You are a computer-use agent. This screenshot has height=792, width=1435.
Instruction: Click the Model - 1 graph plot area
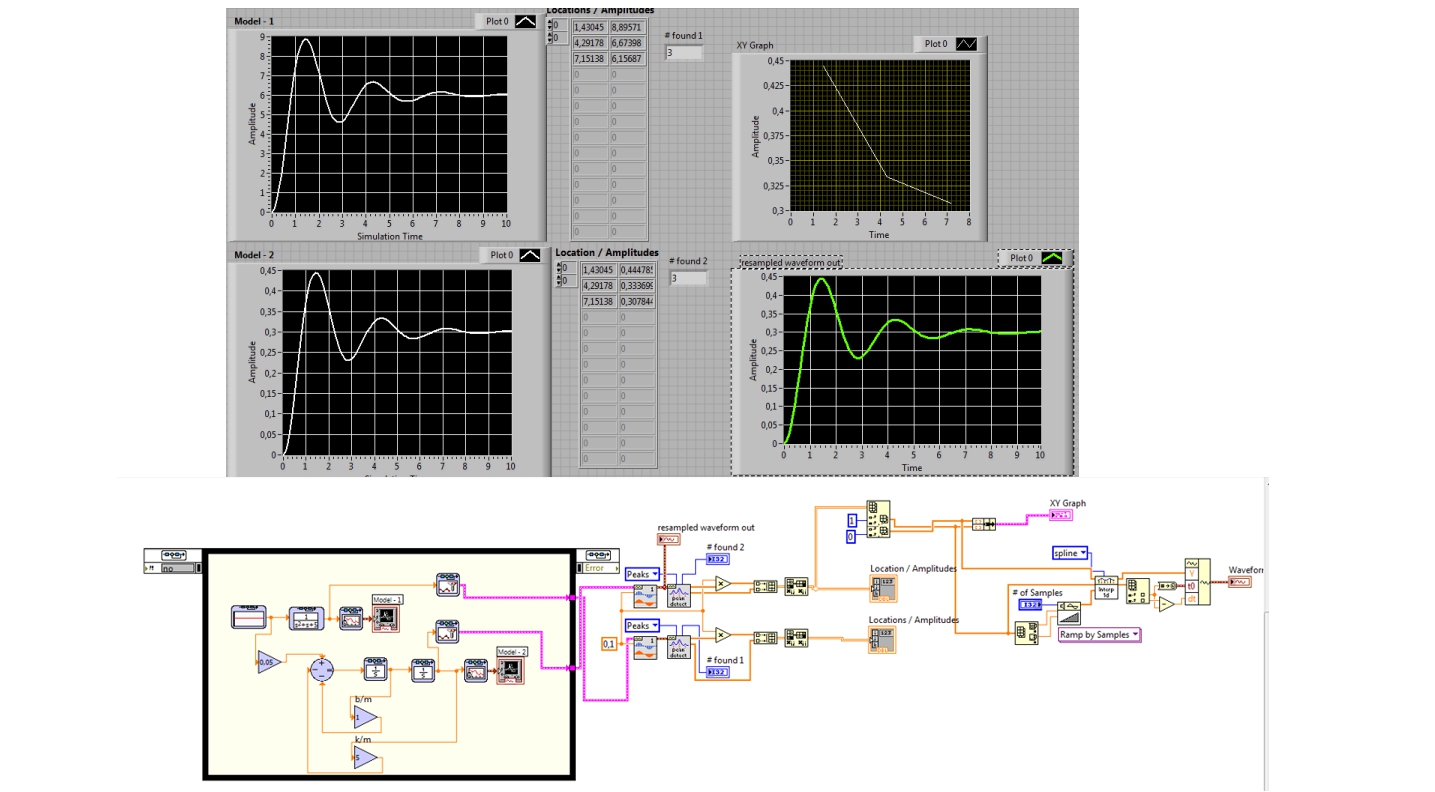coord(388,124)
